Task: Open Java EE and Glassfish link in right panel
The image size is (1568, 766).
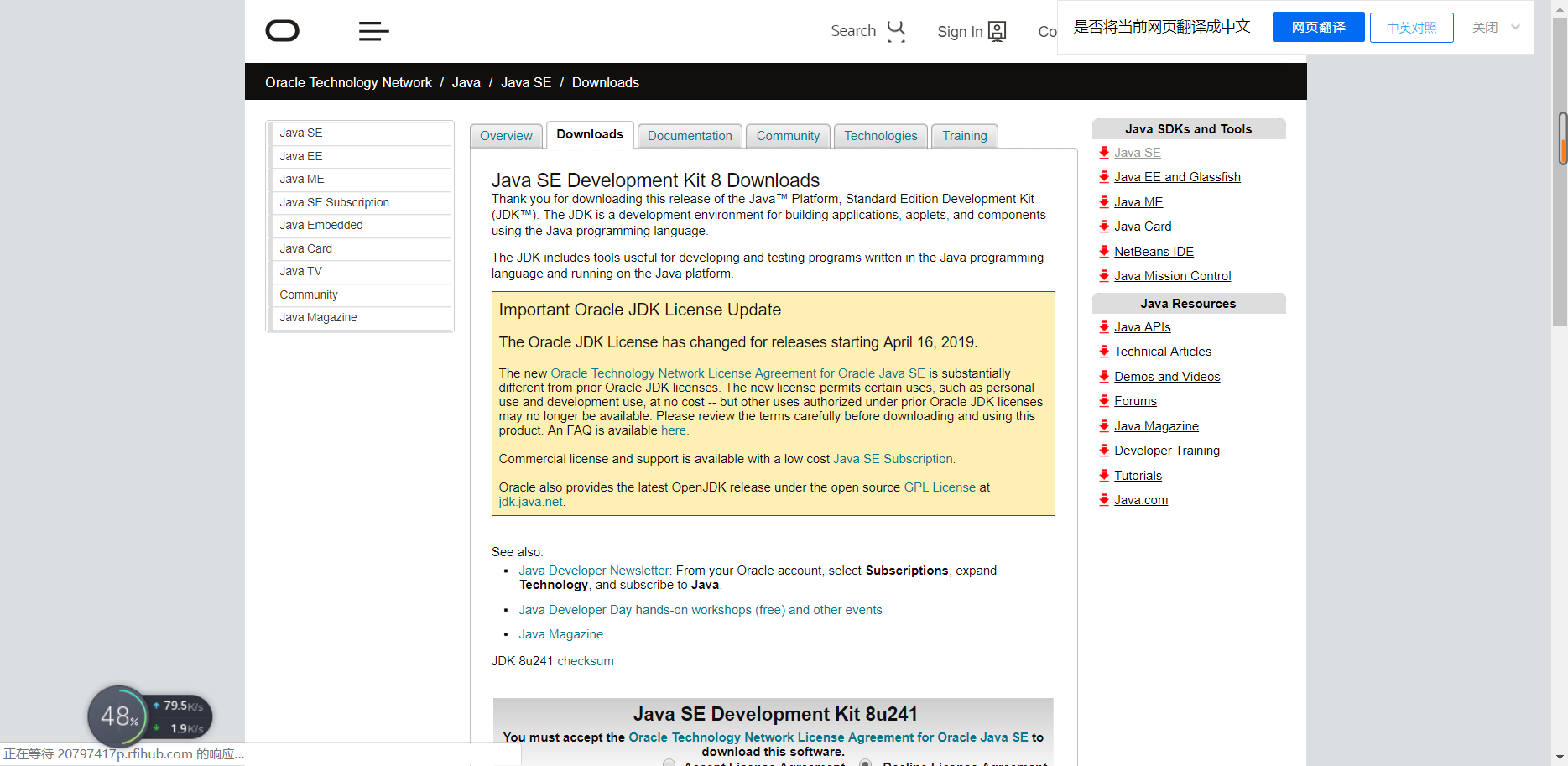Action: click(x=1177, y=177)
